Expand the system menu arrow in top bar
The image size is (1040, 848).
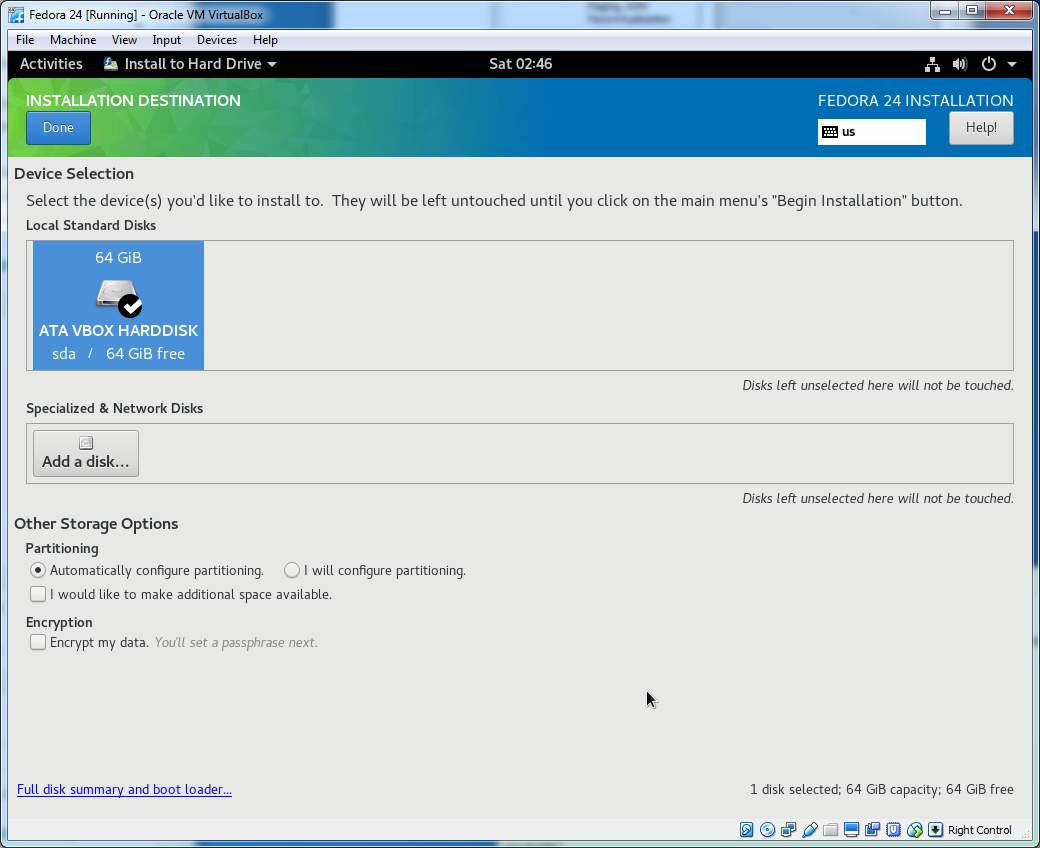pyautogui.click(x=1012, y=64)
